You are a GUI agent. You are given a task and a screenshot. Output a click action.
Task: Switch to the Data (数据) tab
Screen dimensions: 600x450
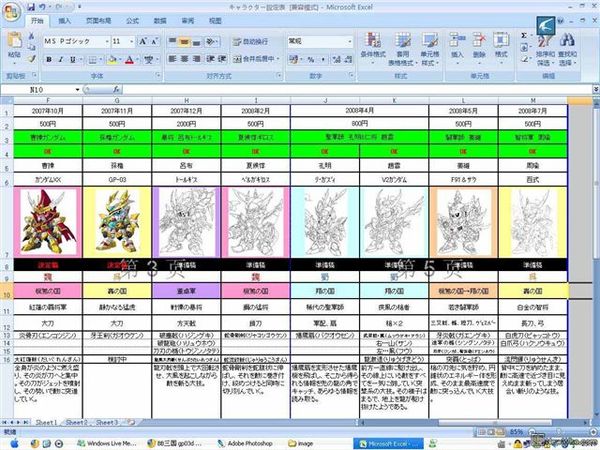click(x=160, y=21)
